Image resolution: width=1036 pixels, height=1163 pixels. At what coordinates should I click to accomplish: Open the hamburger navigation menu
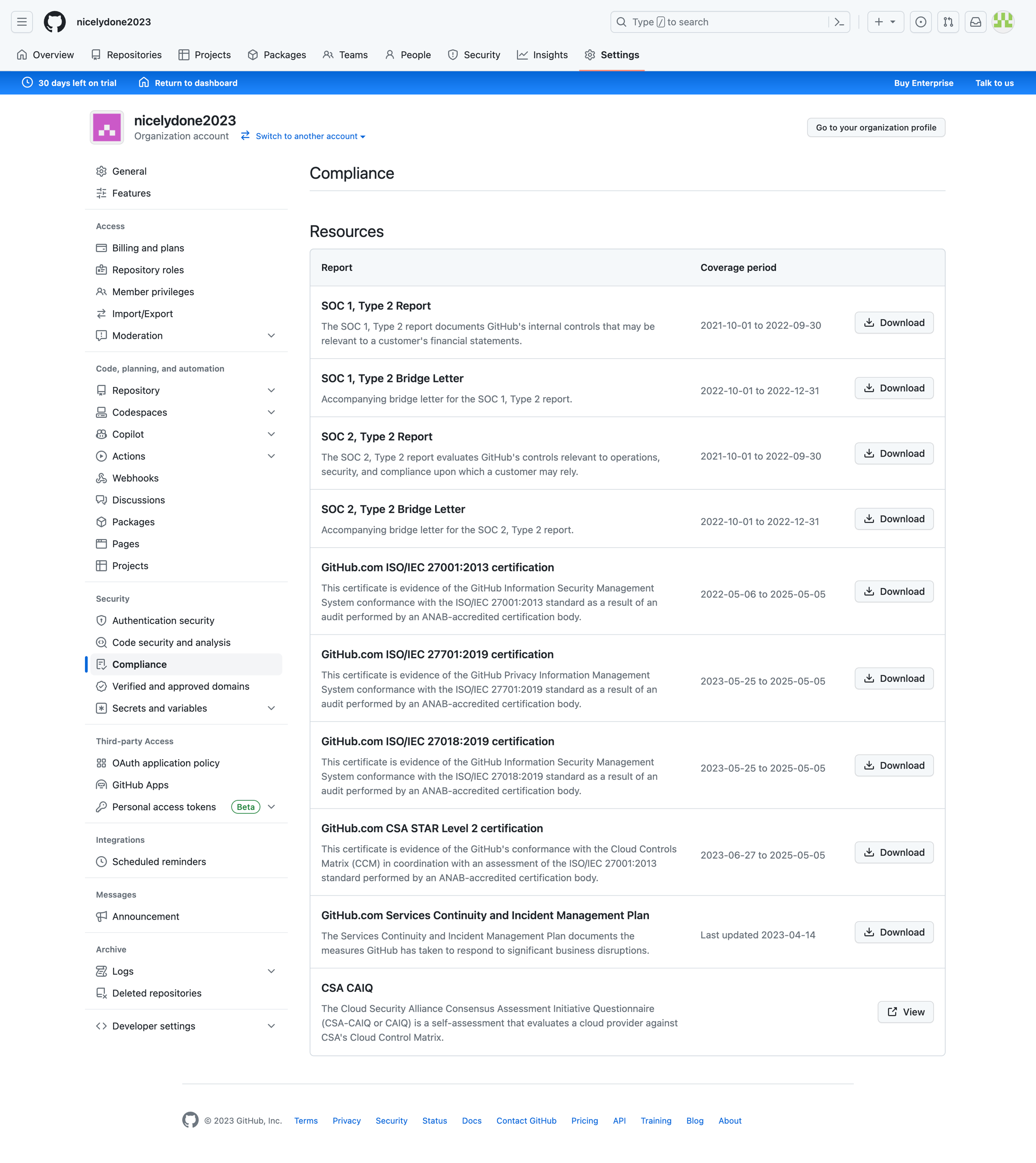point(22,22)
